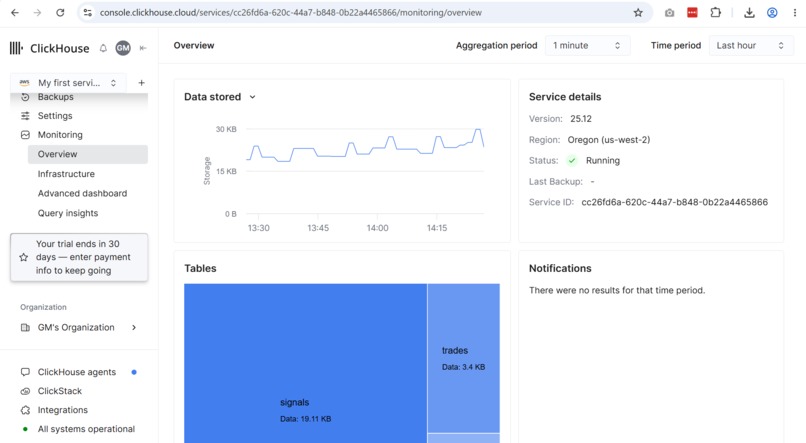
Task: Open the Time period Last hour dropdown
Action: coord(751,46)
